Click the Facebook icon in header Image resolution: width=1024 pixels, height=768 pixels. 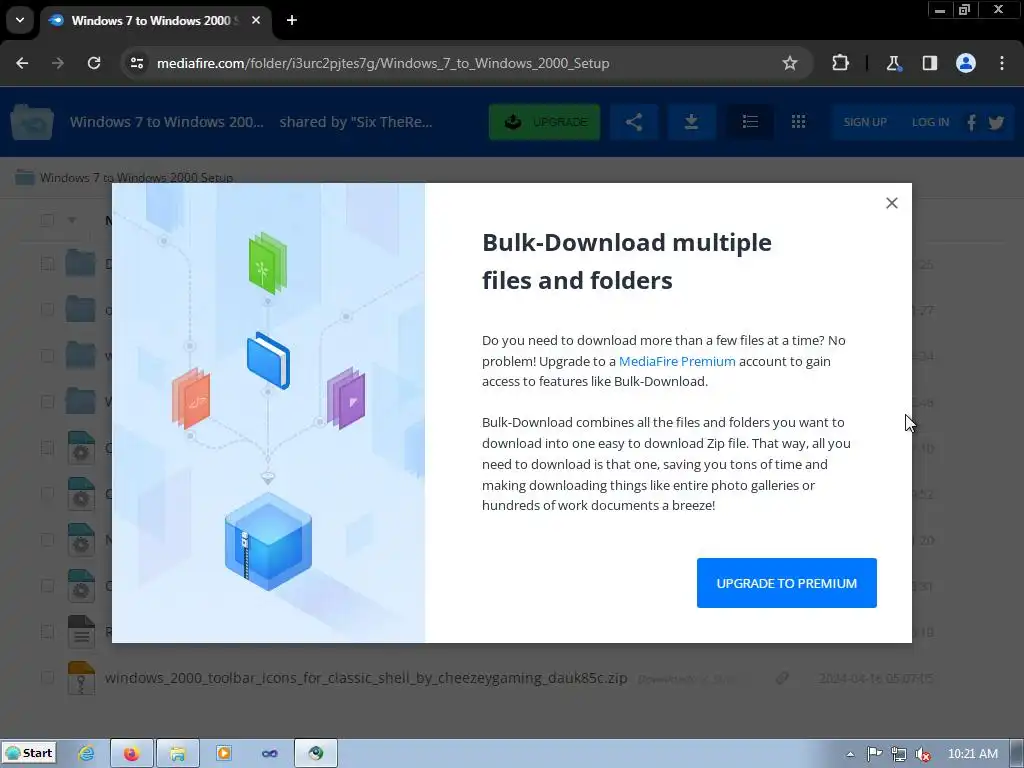[x=971, y=122]
